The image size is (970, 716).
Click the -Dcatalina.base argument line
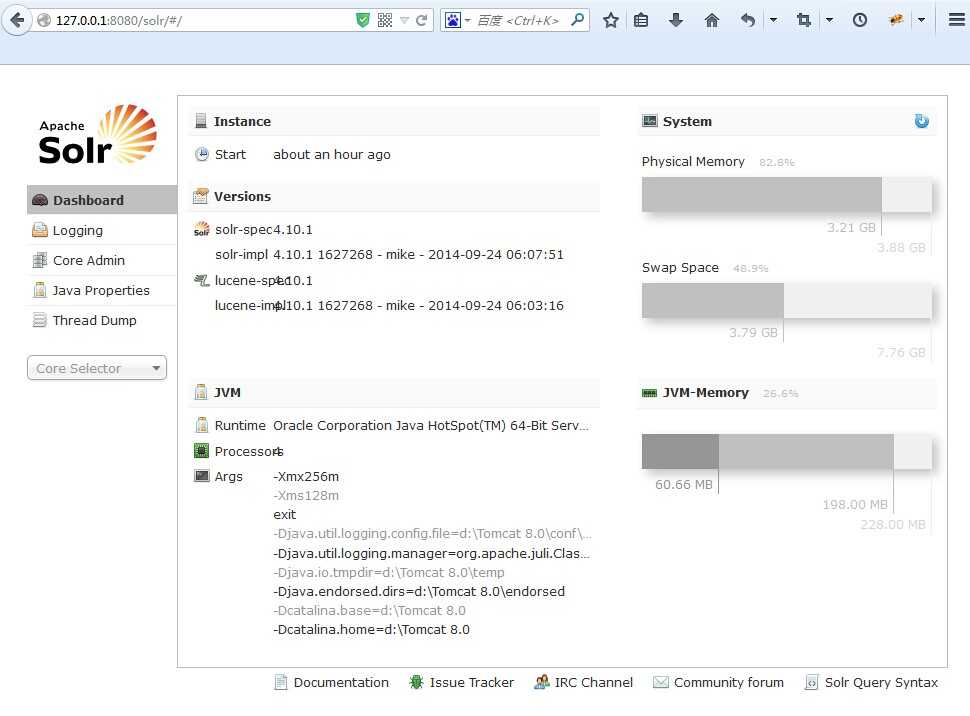[x=369, y=610]
